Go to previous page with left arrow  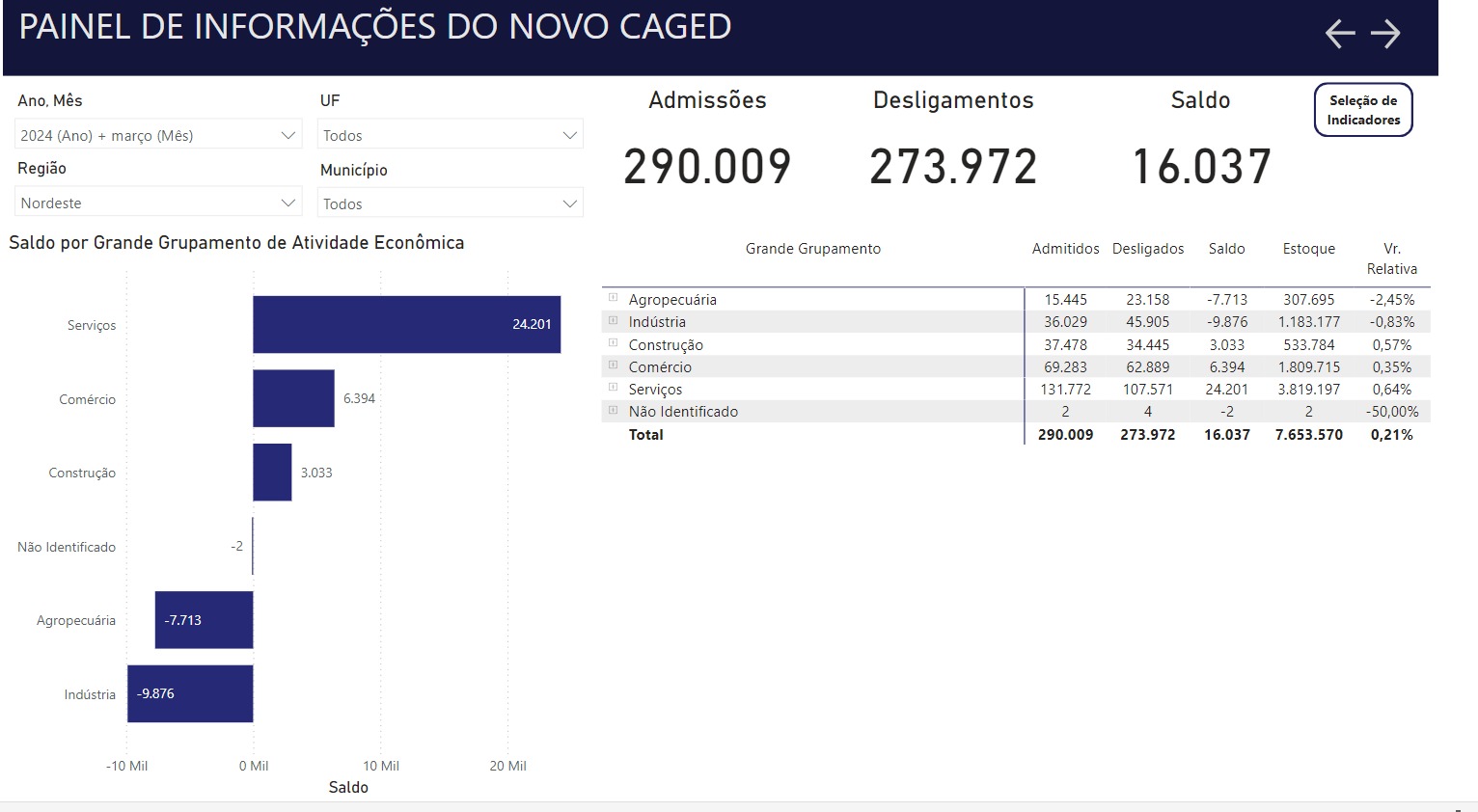[1339, 34]
